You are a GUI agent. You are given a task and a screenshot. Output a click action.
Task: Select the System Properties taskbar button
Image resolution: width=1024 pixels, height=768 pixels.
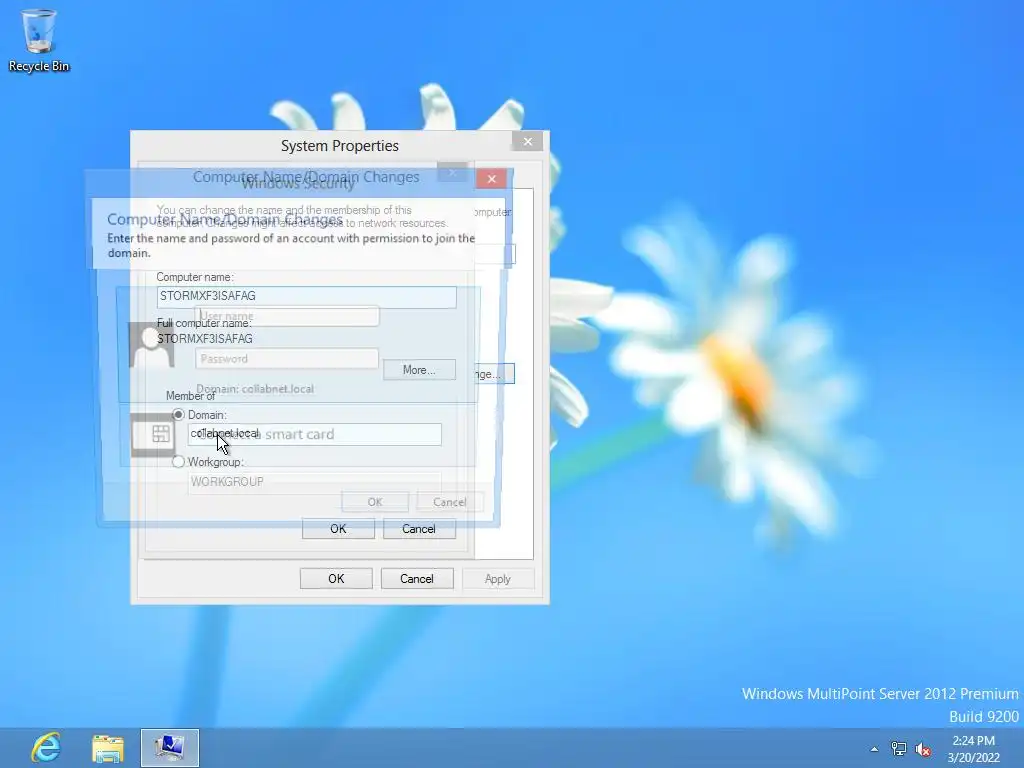(170, 748)
